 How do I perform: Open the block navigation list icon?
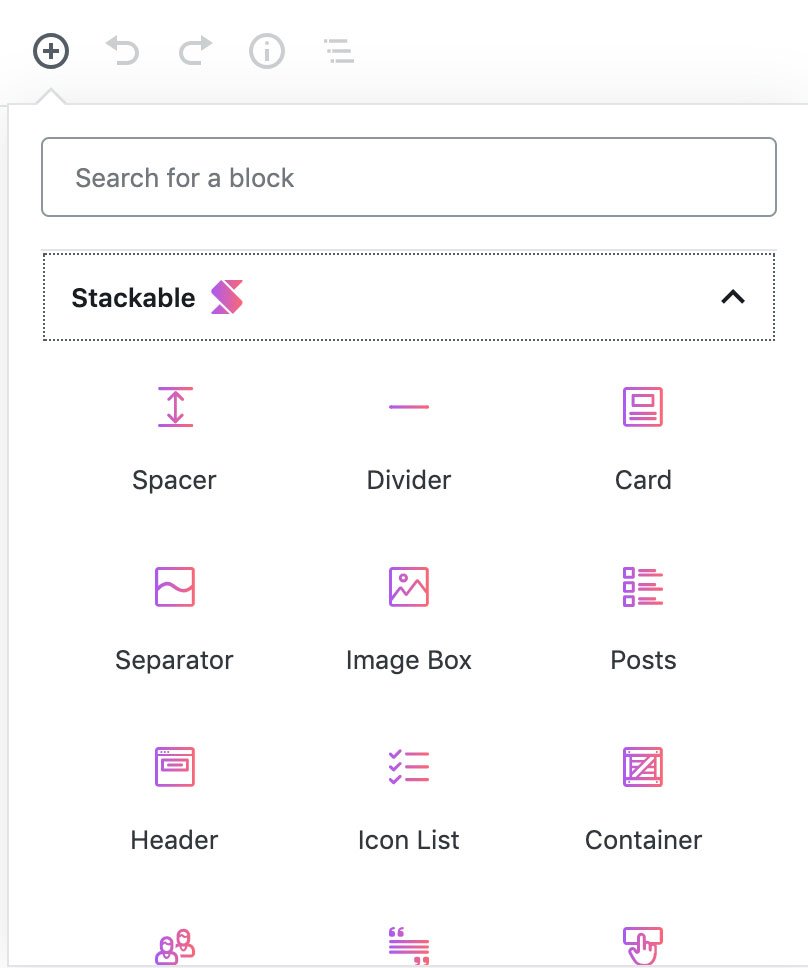[339, 51]
